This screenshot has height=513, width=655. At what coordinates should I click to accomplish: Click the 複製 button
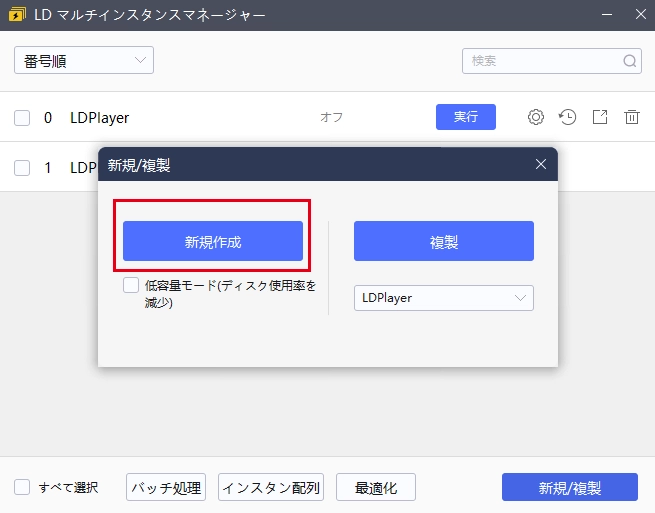pos(444,241)
